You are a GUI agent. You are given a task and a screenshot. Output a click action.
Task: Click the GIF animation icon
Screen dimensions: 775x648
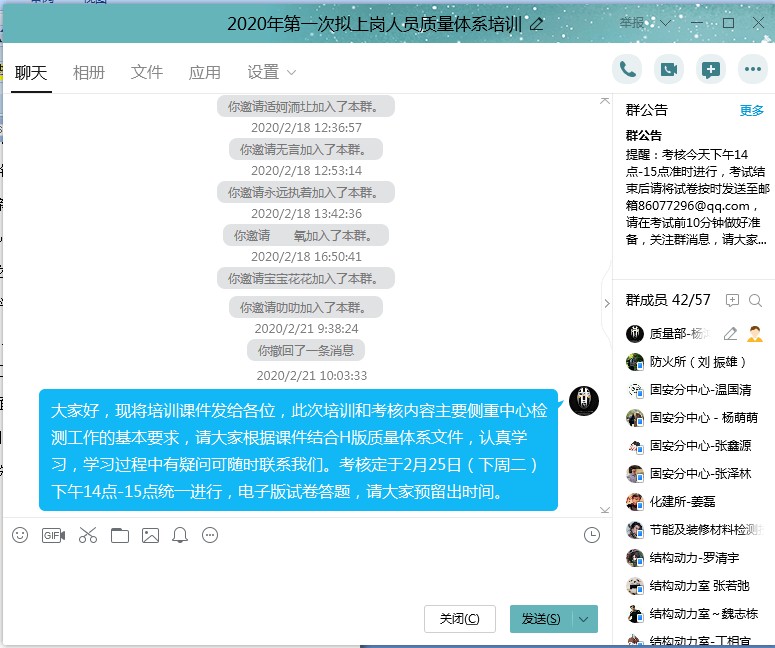pyautogui.click(x=53, y=535)
